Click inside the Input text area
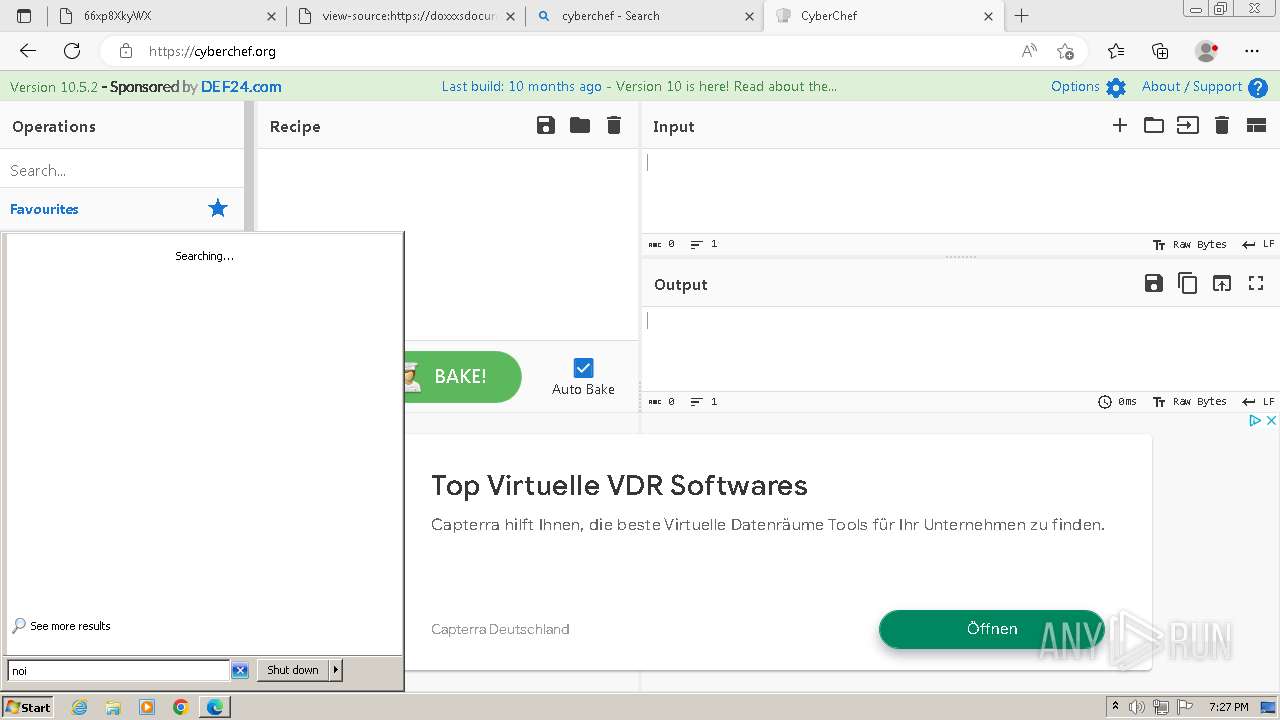This screenshot has width=1280, height=720. [960, 191]
